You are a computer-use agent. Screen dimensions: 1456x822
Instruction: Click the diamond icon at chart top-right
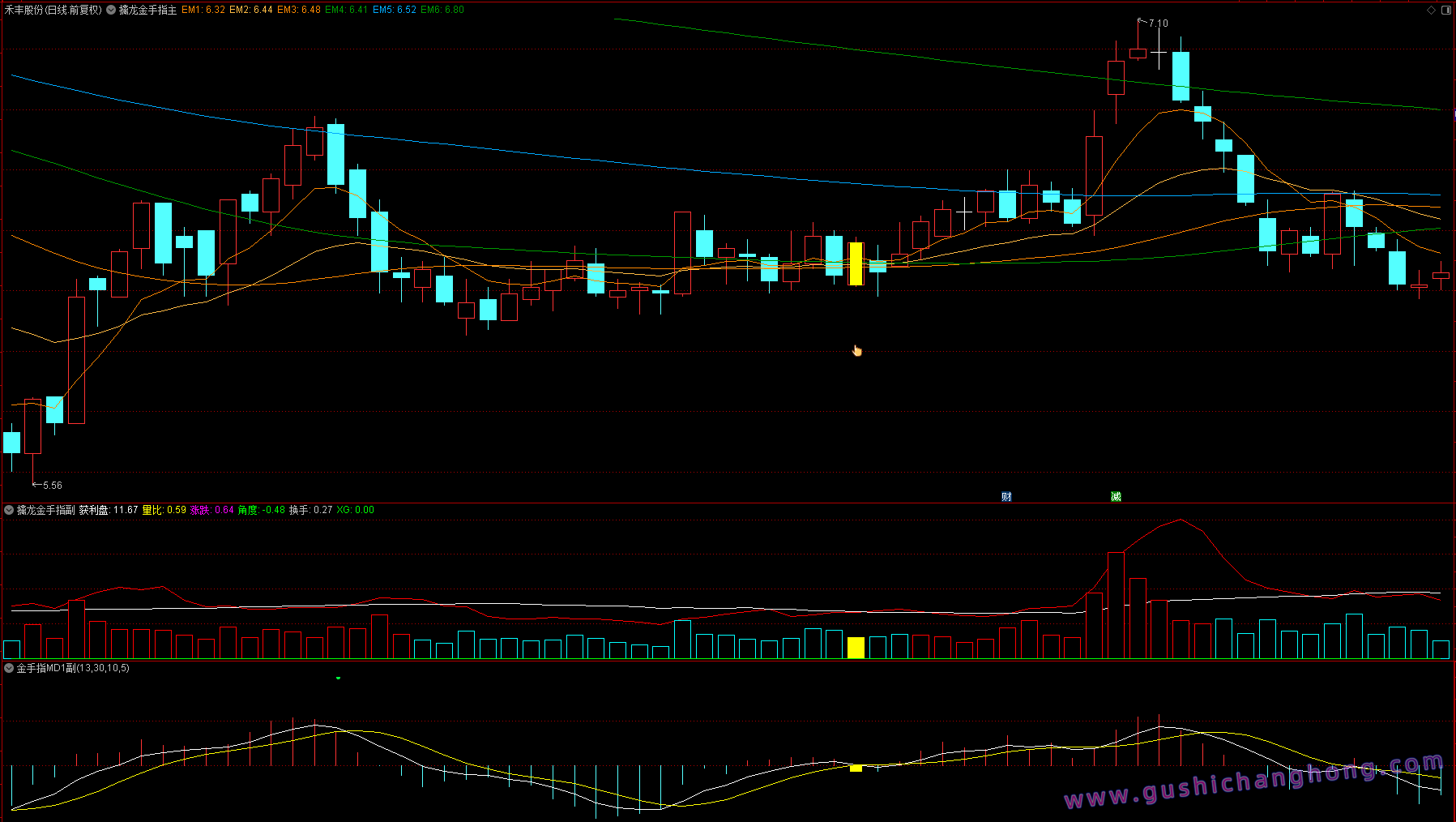[x=1432, y=10]
